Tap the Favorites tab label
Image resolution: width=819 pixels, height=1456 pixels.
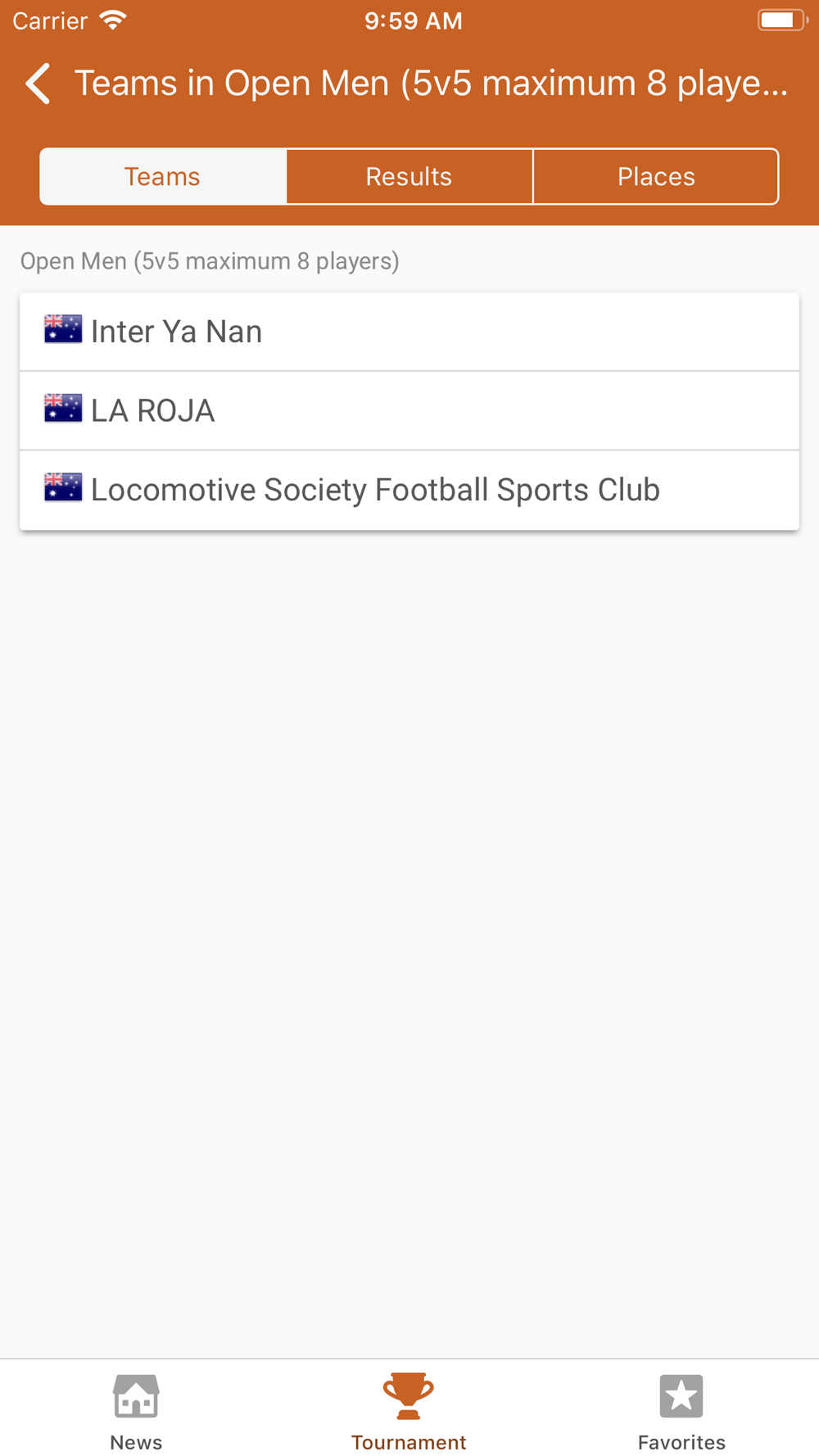(681, 1442)
